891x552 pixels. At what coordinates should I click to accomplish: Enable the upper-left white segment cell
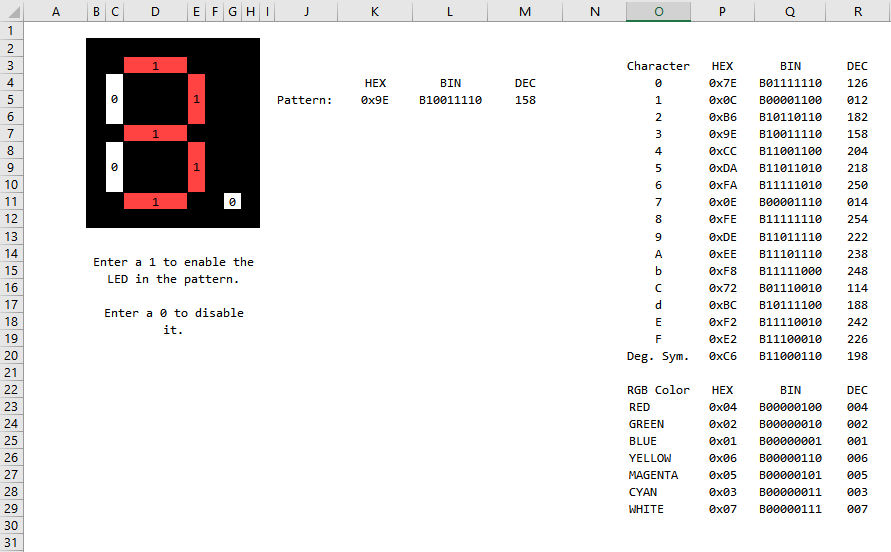coord(114,99)
